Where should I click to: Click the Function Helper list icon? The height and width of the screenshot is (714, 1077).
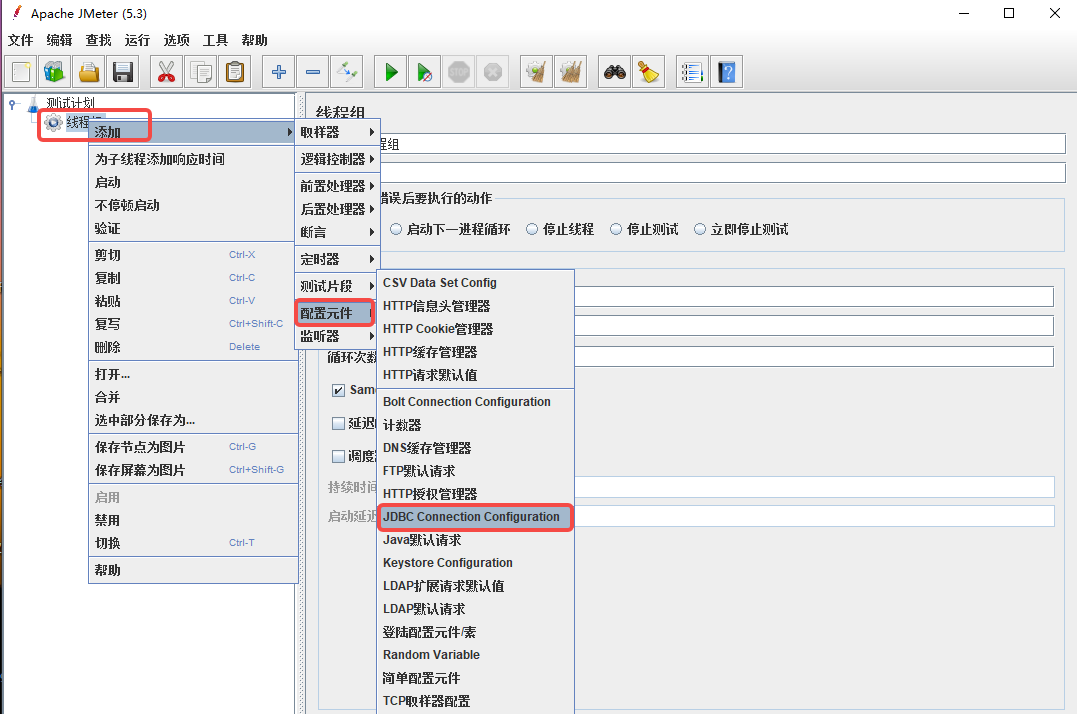tap(691, 72)
